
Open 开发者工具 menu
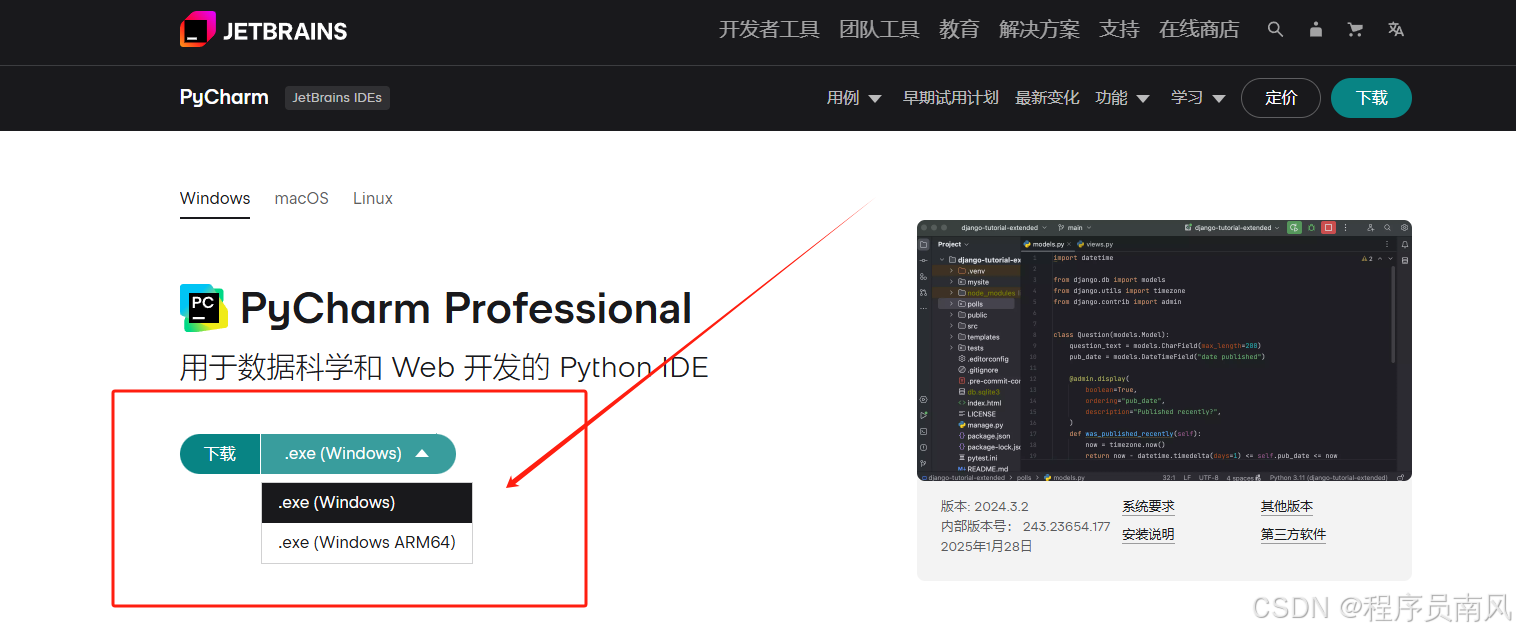coord(769,30)
